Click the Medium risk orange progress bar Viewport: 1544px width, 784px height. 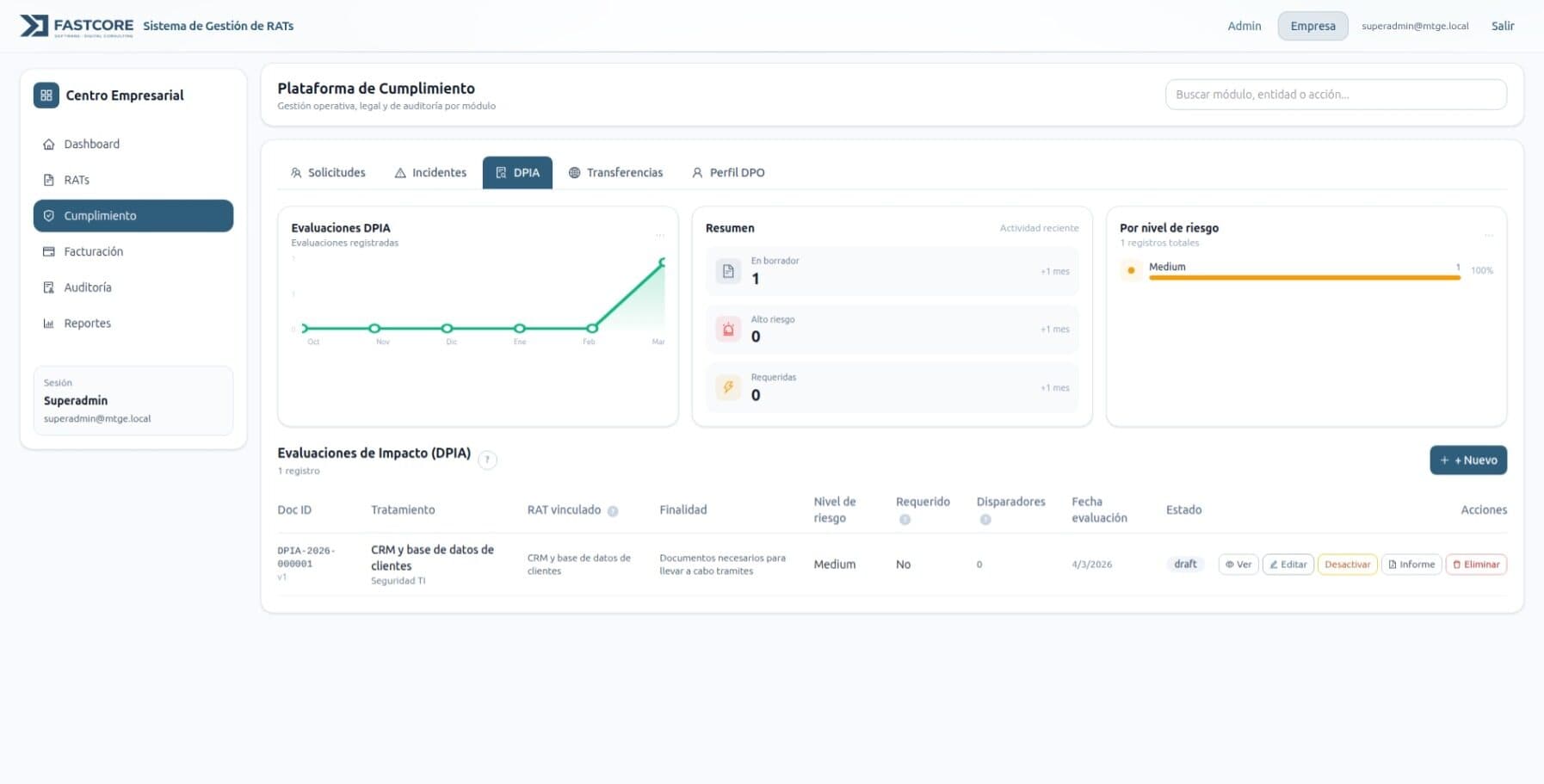pos(1304,278)
